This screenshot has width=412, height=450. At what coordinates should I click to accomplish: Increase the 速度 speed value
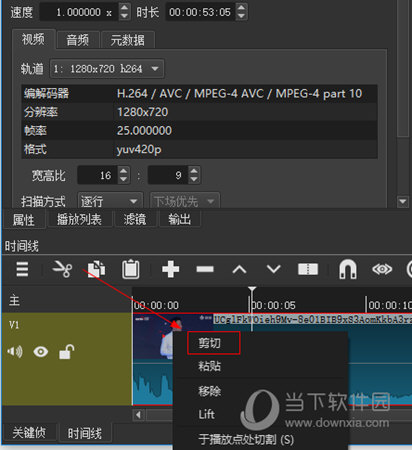pyautogui.click(x=124, y=7)
